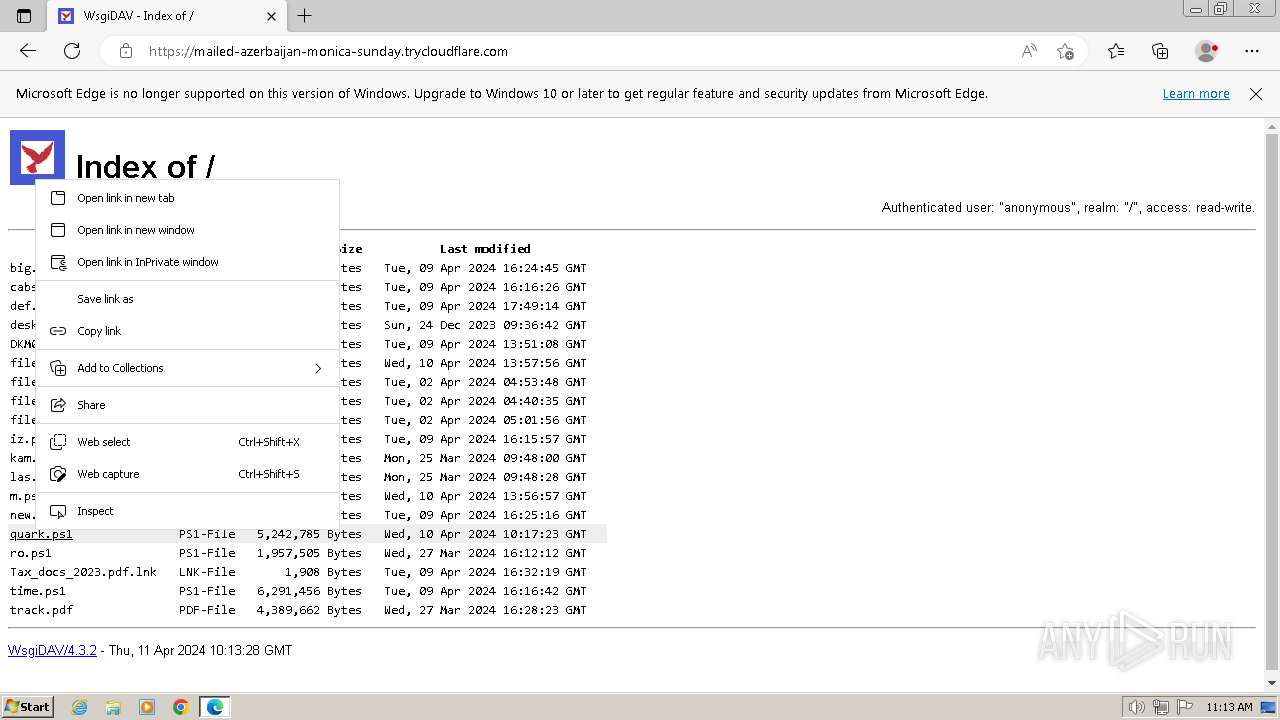Click the LNK-File type cell

[207, 572]
